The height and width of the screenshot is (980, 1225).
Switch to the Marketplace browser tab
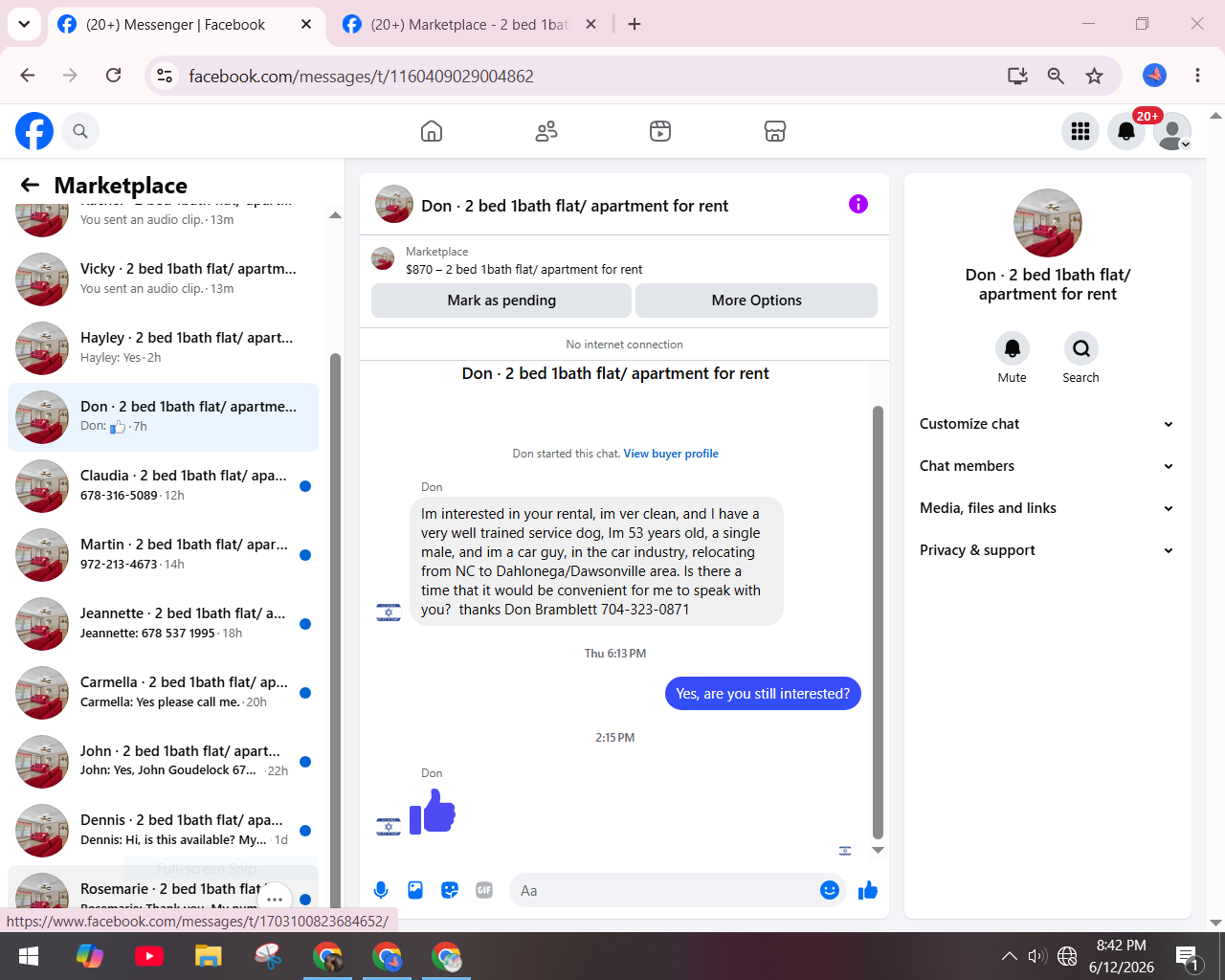tap(469, 25)
